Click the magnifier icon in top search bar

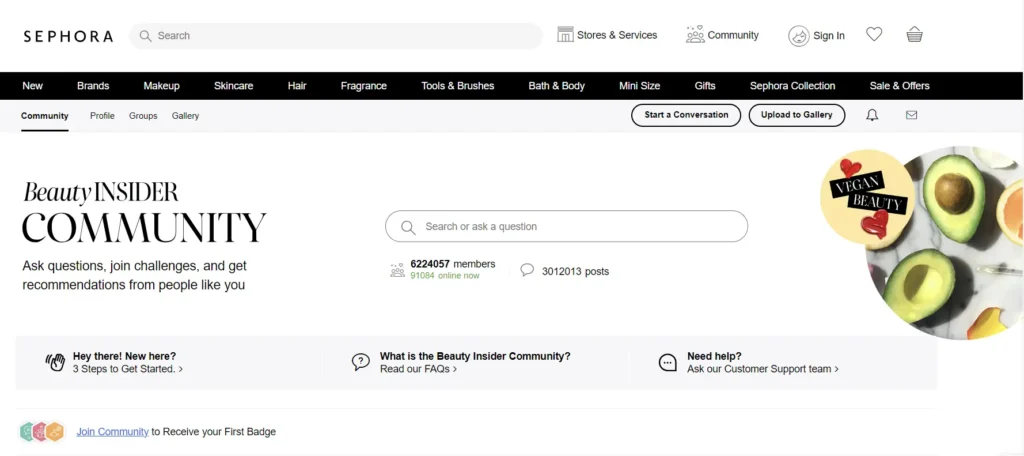(x=146, y=36)
